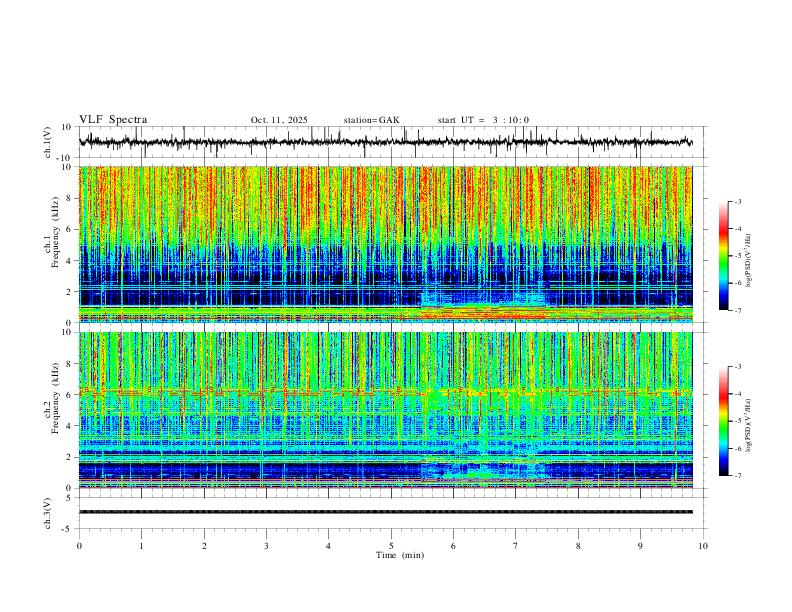Click time axis tick label "7"
The image size is (792, 612).
click(x=516, y=546)
